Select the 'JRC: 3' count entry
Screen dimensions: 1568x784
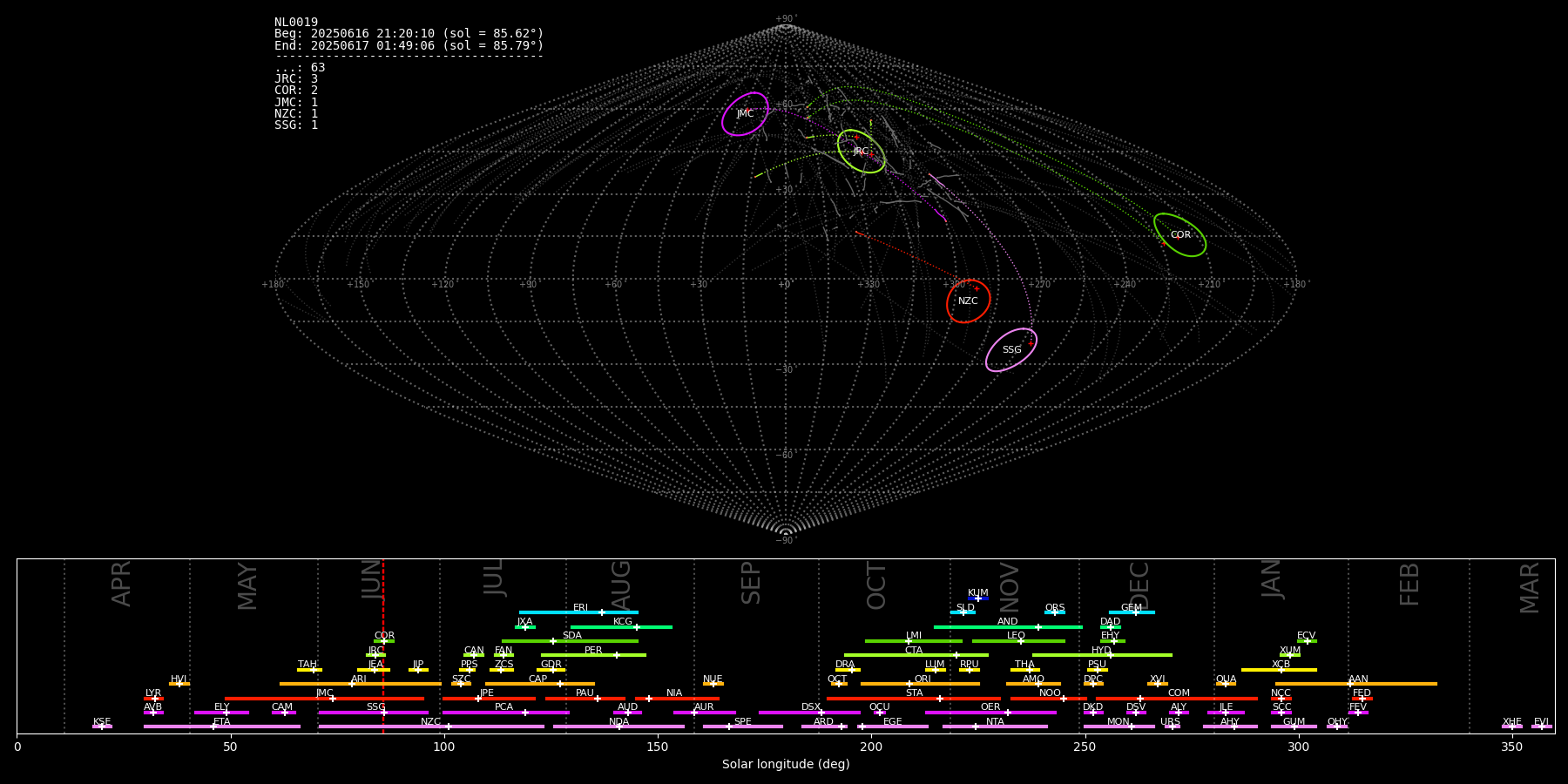click(296, 79)
